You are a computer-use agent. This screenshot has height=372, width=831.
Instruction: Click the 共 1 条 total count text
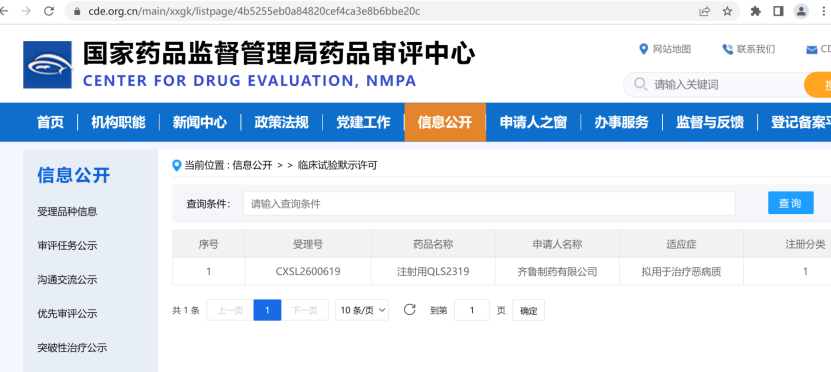[x=186, y=311]
